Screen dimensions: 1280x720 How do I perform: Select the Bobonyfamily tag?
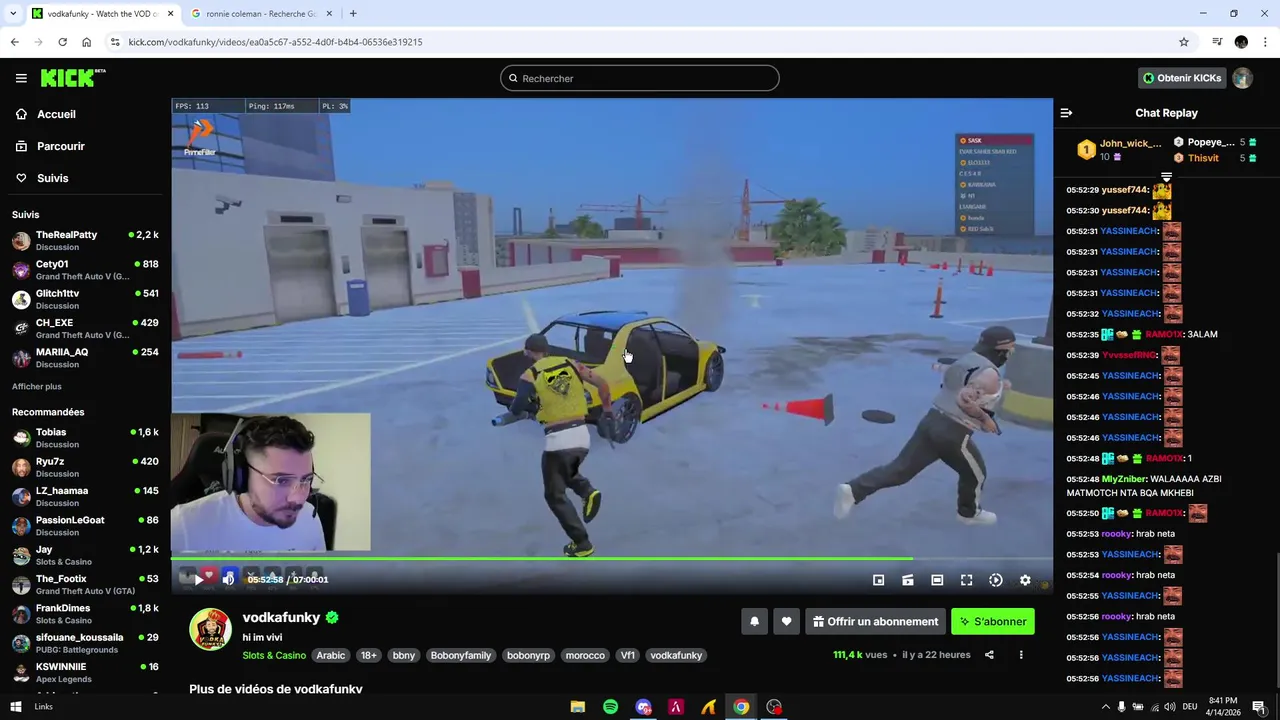pyautogui.click(x=461, y=656)
